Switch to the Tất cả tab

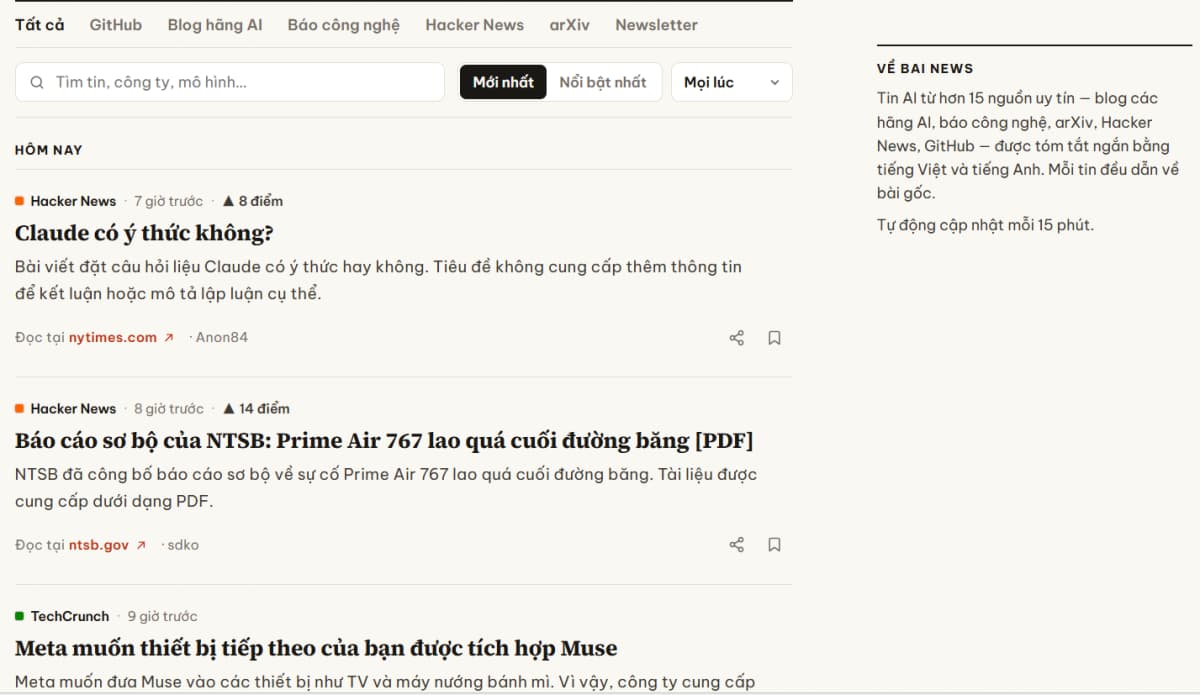39,24
